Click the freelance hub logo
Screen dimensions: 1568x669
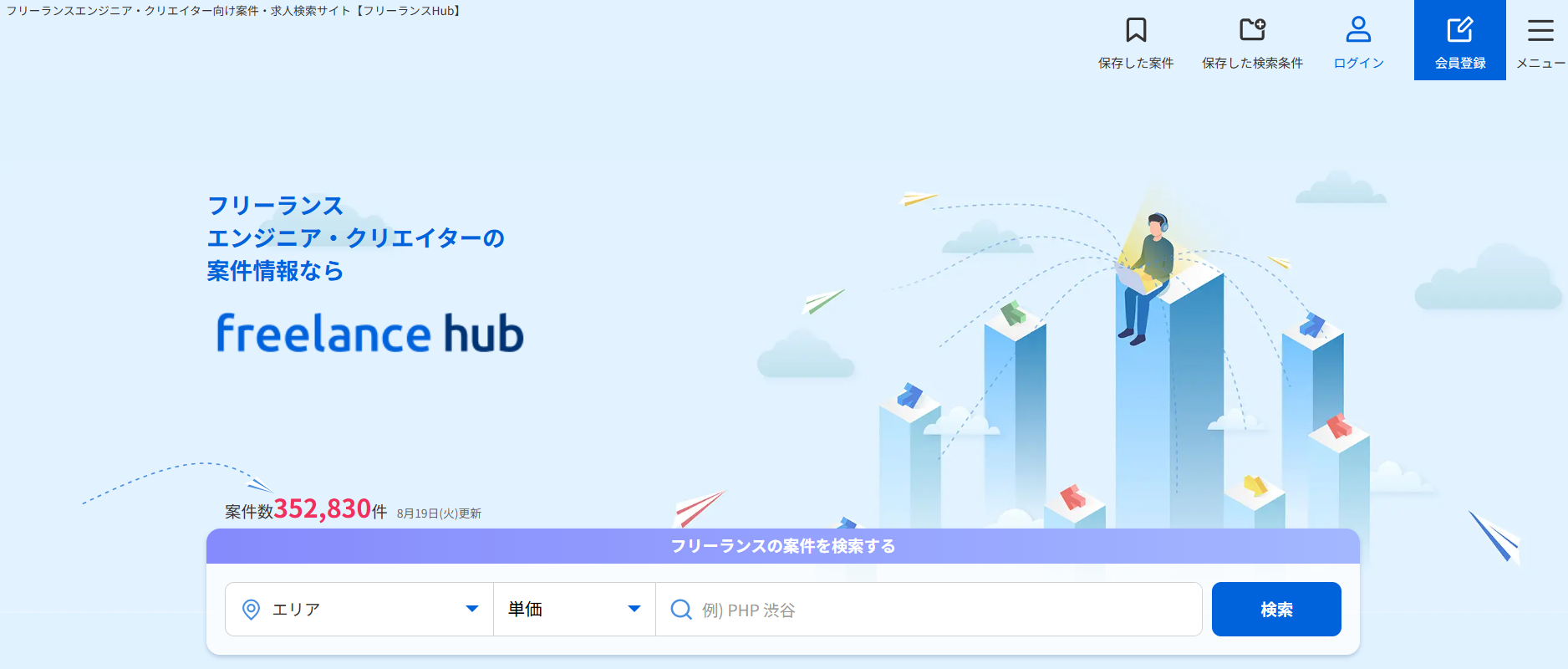[x=370, y=333]
